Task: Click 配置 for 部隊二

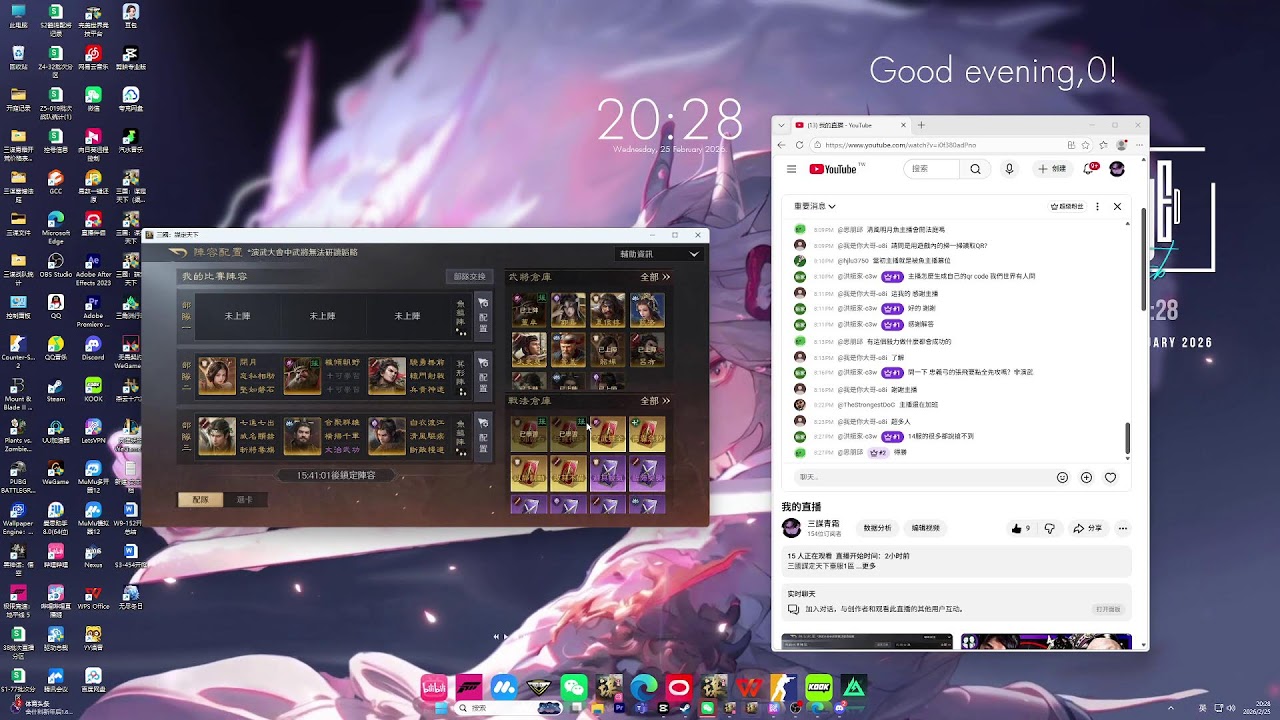Action: pos(483,376)
